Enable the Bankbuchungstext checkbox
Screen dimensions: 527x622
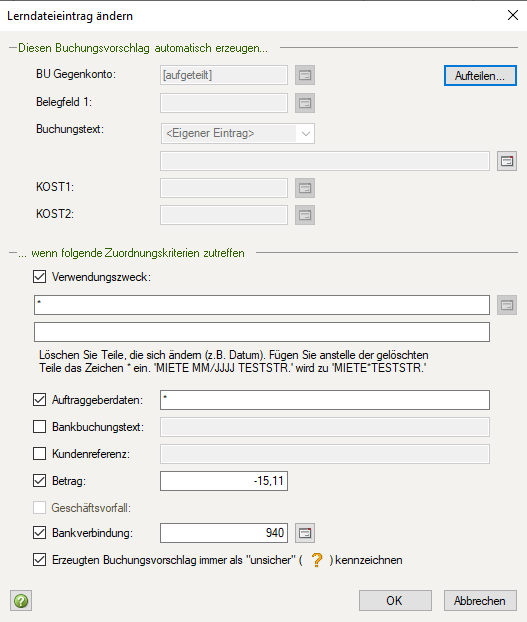[39, 427]
